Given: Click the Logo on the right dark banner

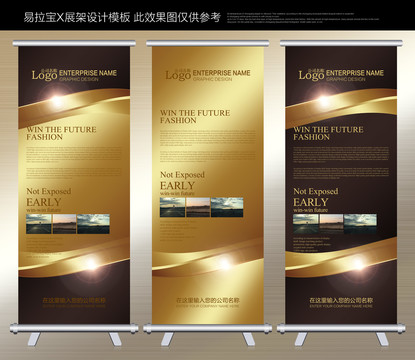Looking at the screenshot, I should pos(311,75).
